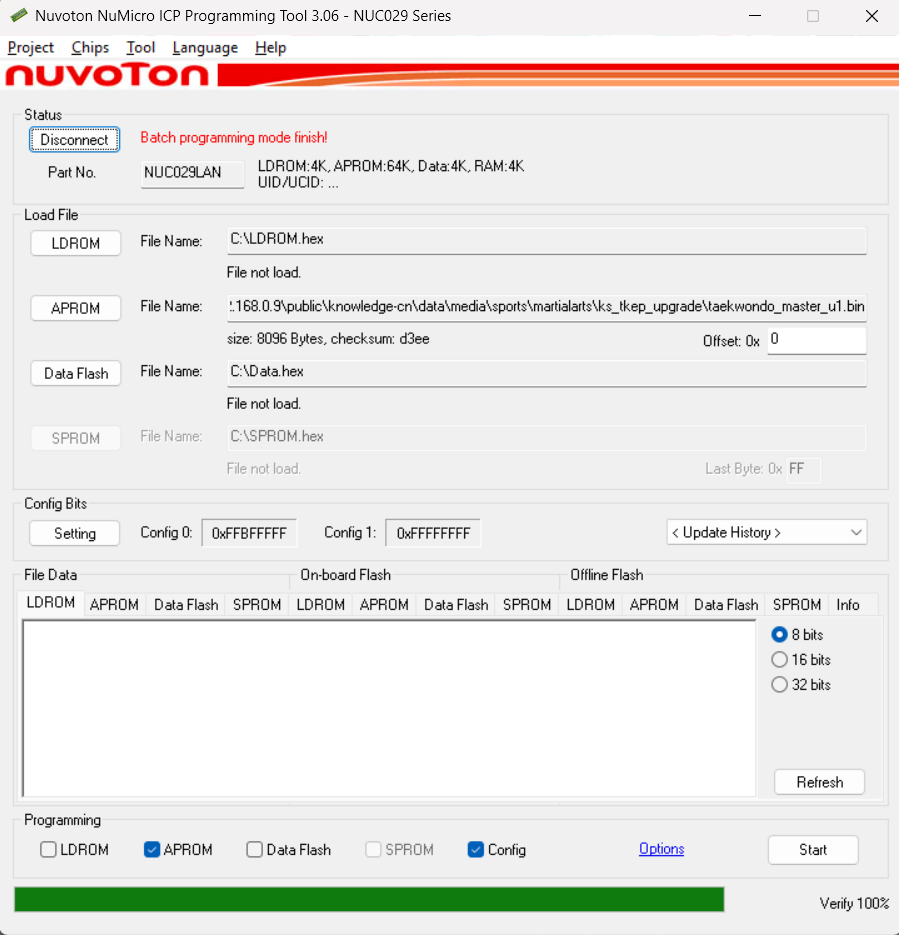Open the Config Bits Setting button
Image resolution: width=899 pixels, height=935 pixels.
point(75,533)
